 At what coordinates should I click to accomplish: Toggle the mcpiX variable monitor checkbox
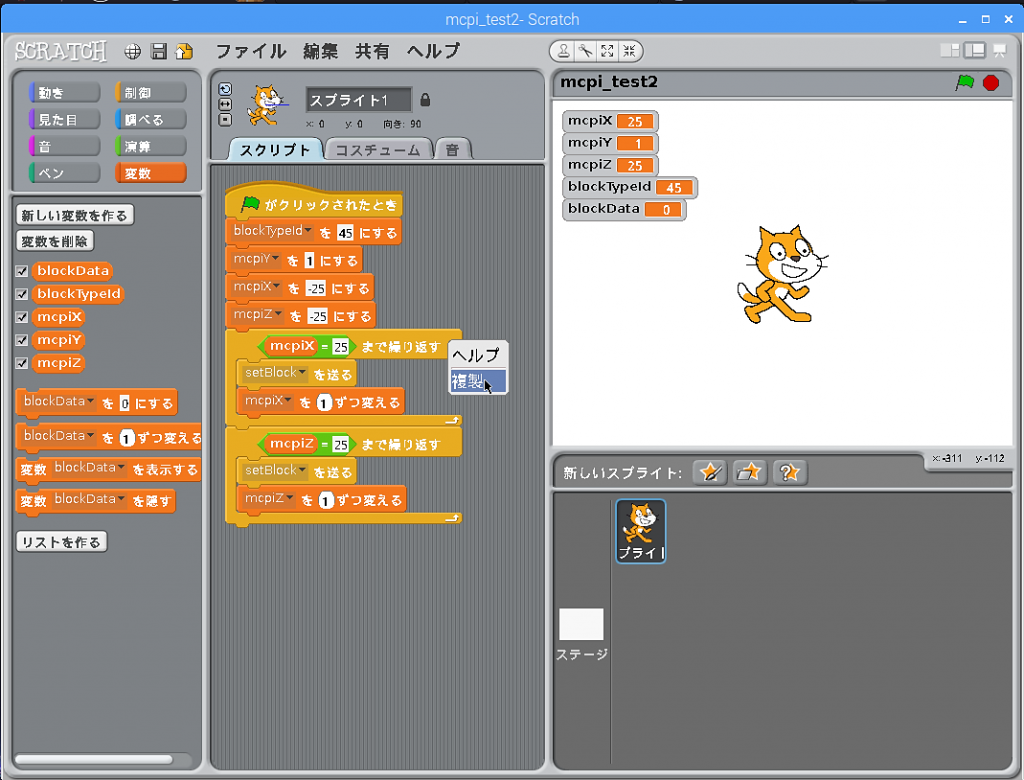[x=22, y=317]
